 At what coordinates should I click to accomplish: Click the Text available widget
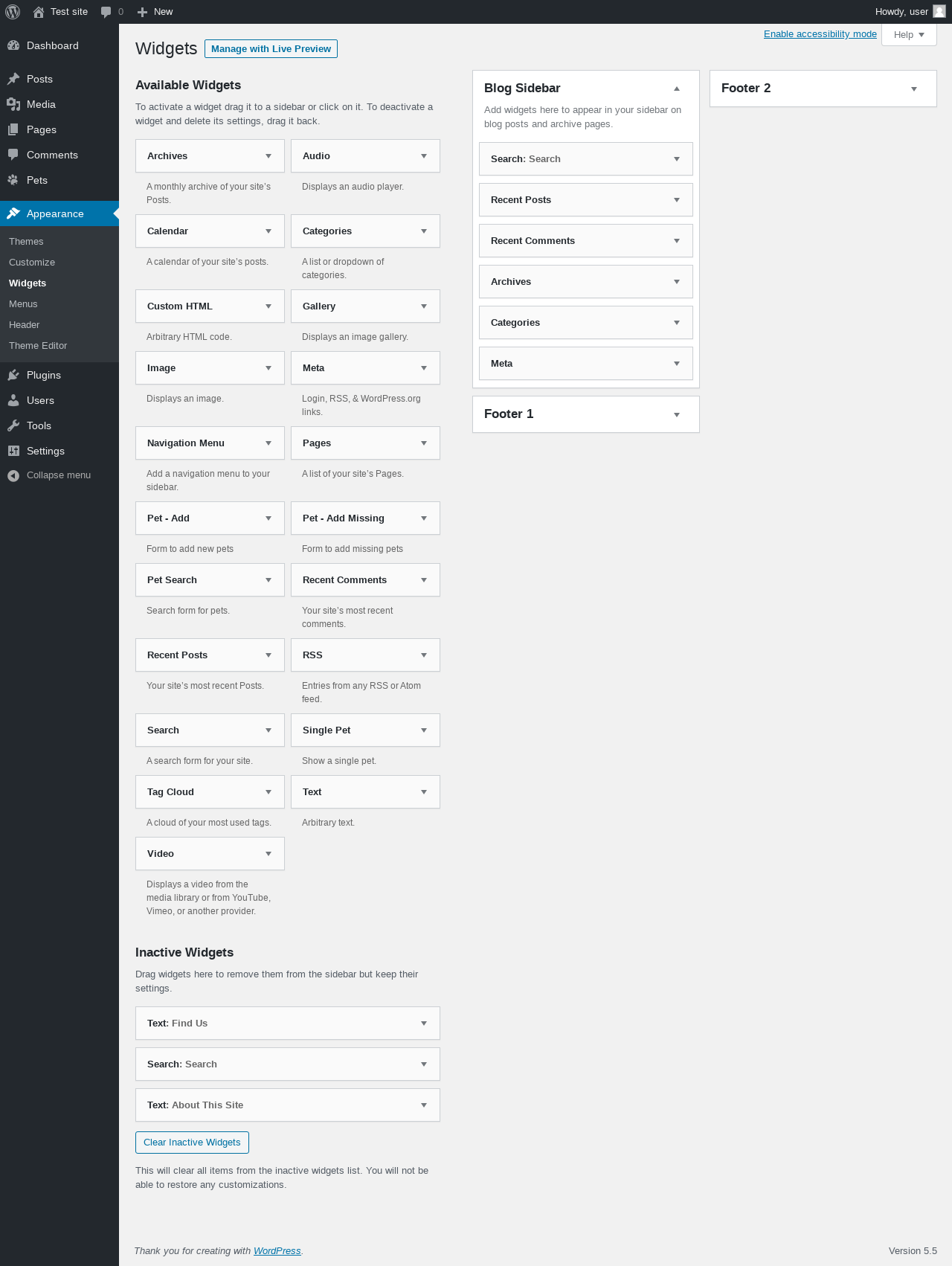(x=365, y=792)
